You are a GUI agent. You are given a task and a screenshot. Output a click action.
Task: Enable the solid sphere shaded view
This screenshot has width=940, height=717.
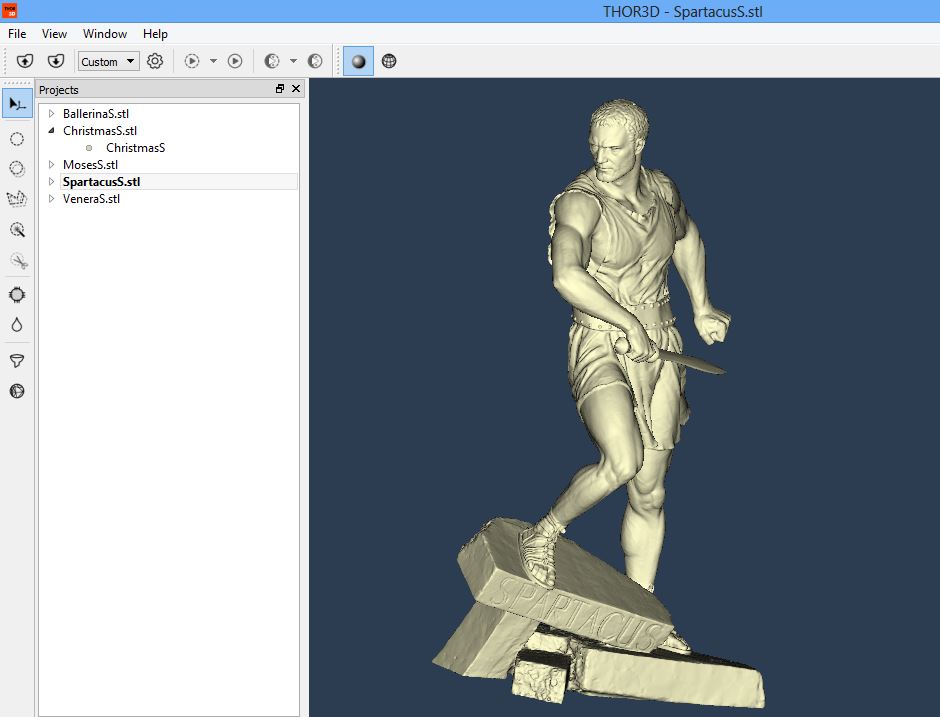click(359, 61)
